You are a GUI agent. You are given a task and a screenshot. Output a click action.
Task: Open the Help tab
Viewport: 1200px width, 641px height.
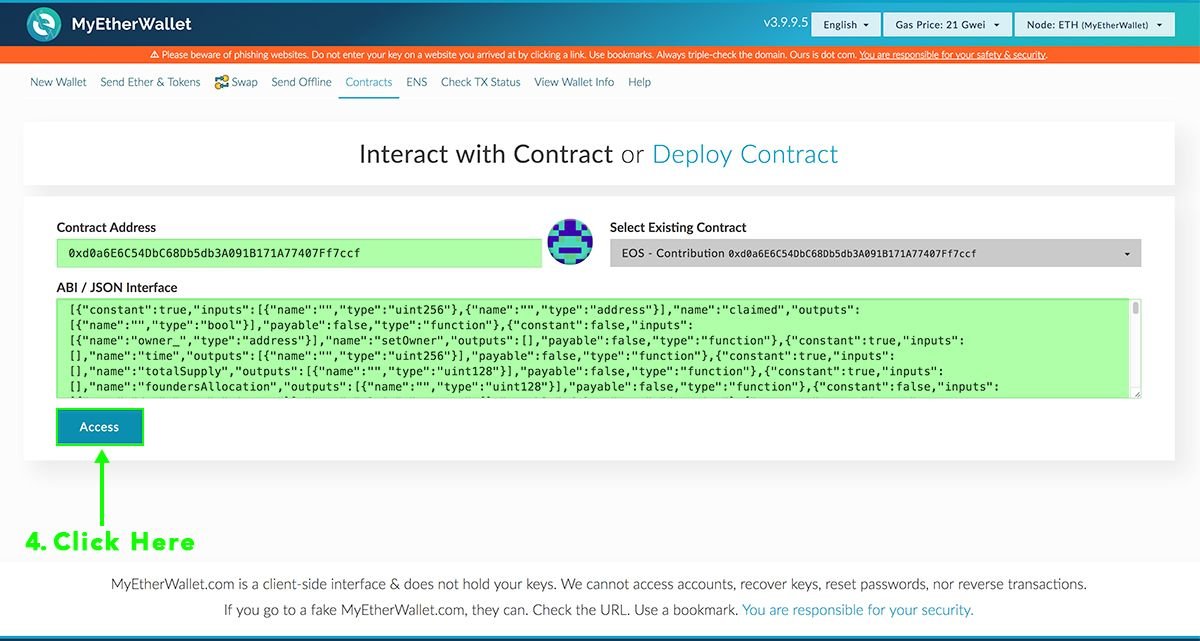click(639, 82)
